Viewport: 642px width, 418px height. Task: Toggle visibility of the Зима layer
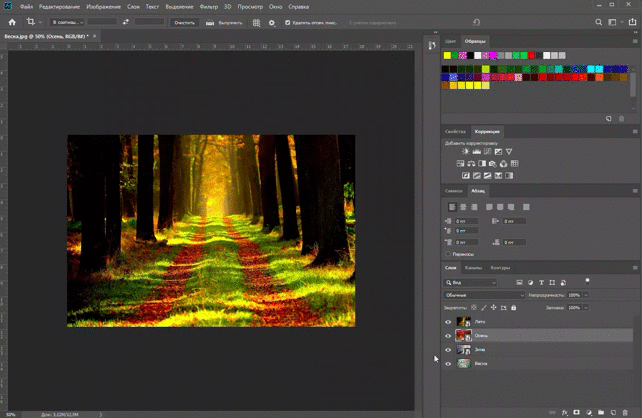click(448, 350)
